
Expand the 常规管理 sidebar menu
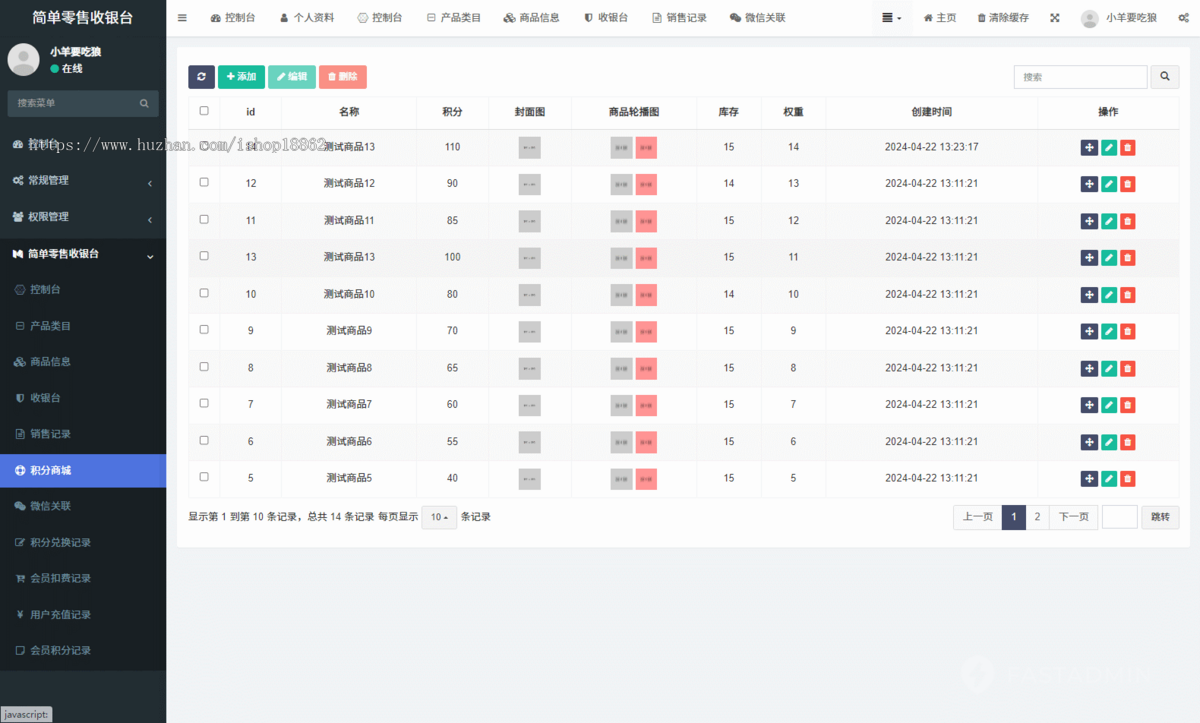[x=83, y=181]
